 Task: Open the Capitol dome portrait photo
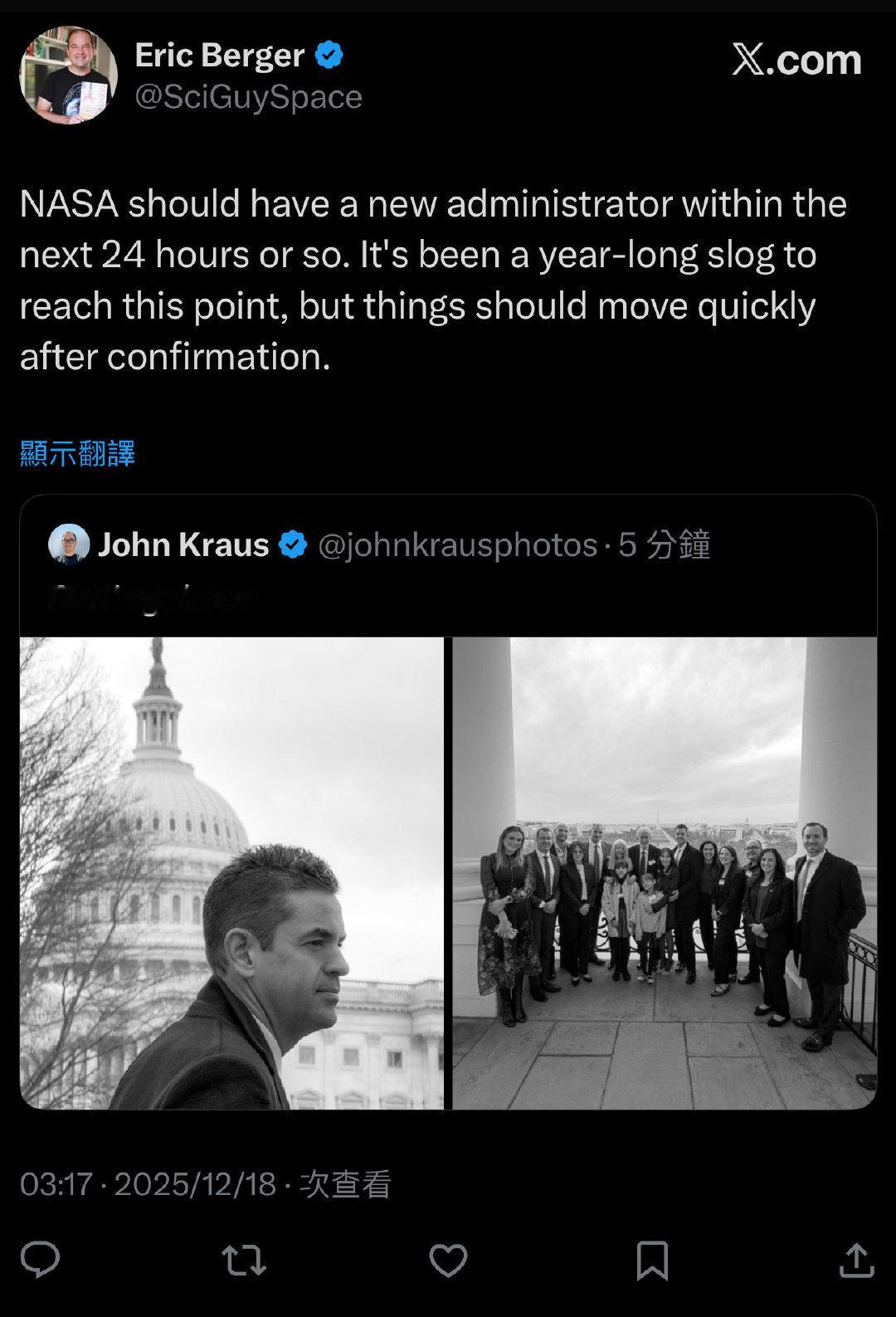[x=231, y=872]
